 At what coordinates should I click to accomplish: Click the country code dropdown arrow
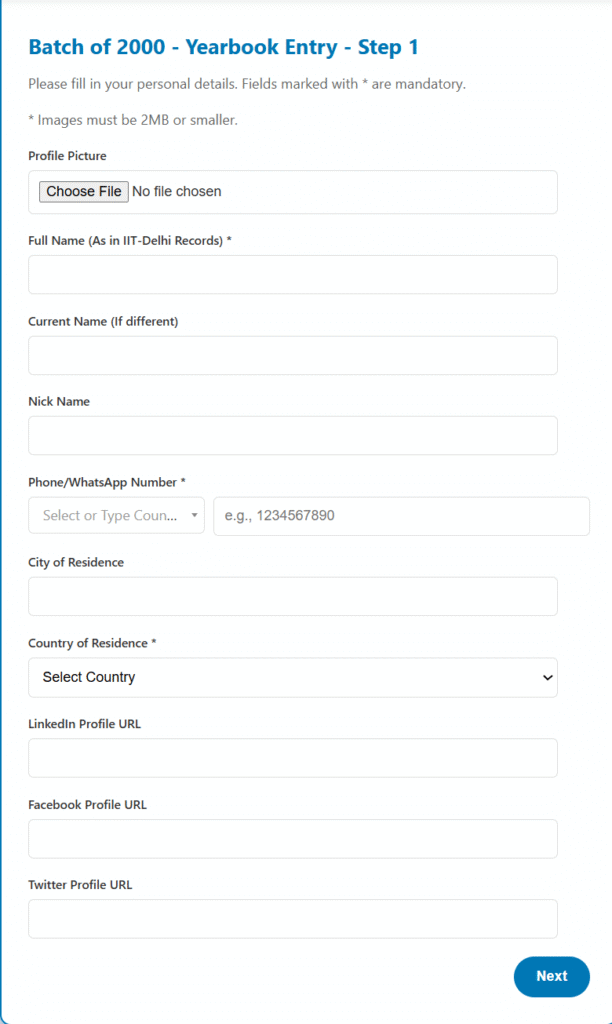[x=194, y=516]
